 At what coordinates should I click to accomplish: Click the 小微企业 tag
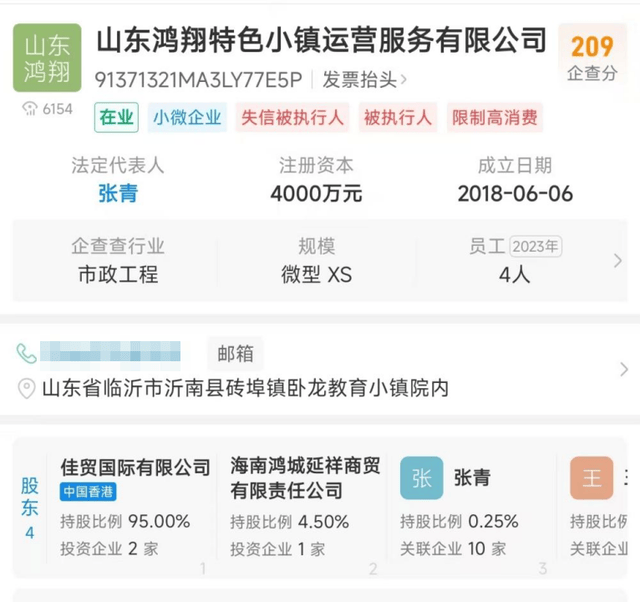pos(187,117)
